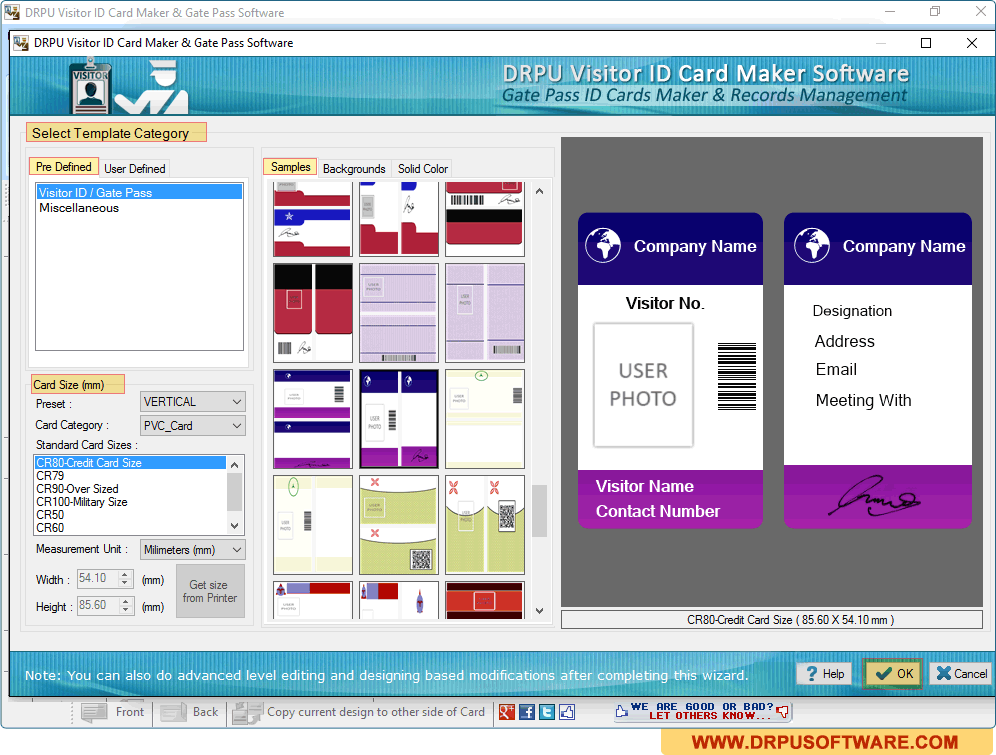Choose the navy and purple vertical sample template
The width and height of the screenshot is (996, 755).
pyautogui.click(x=399, y=419)
